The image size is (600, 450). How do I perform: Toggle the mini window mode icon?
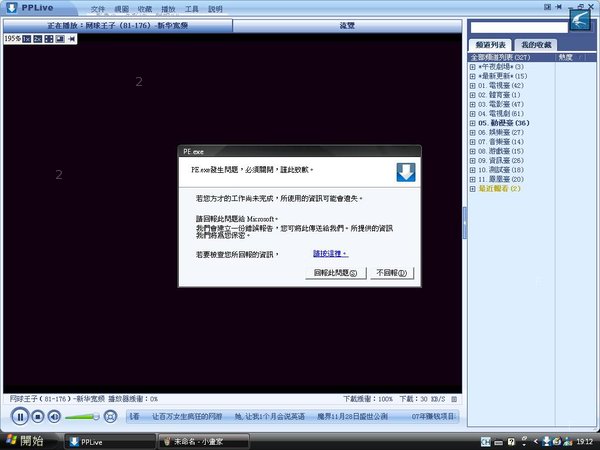60,39
